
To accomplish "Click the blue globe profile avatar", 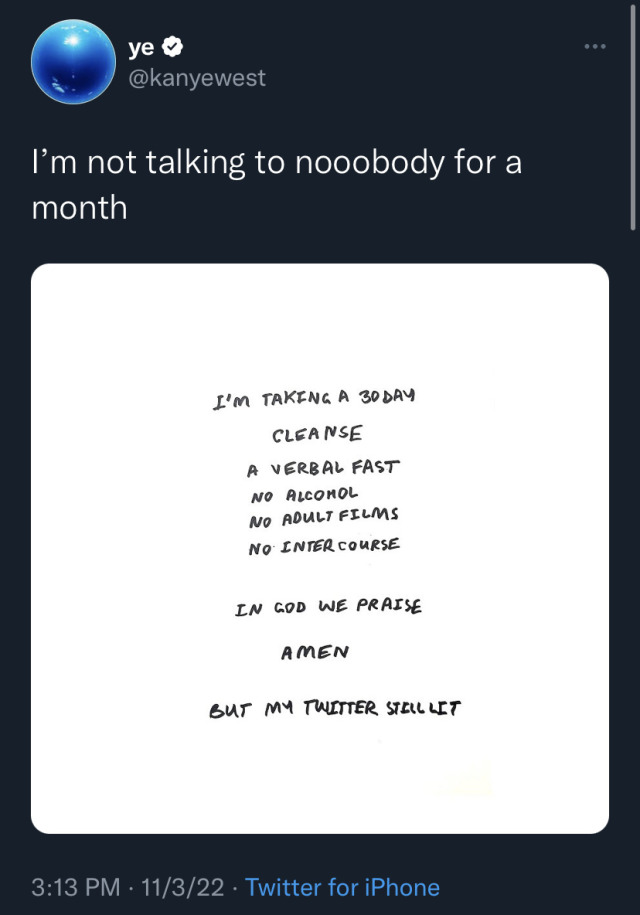I will click(x=72, y=64).
